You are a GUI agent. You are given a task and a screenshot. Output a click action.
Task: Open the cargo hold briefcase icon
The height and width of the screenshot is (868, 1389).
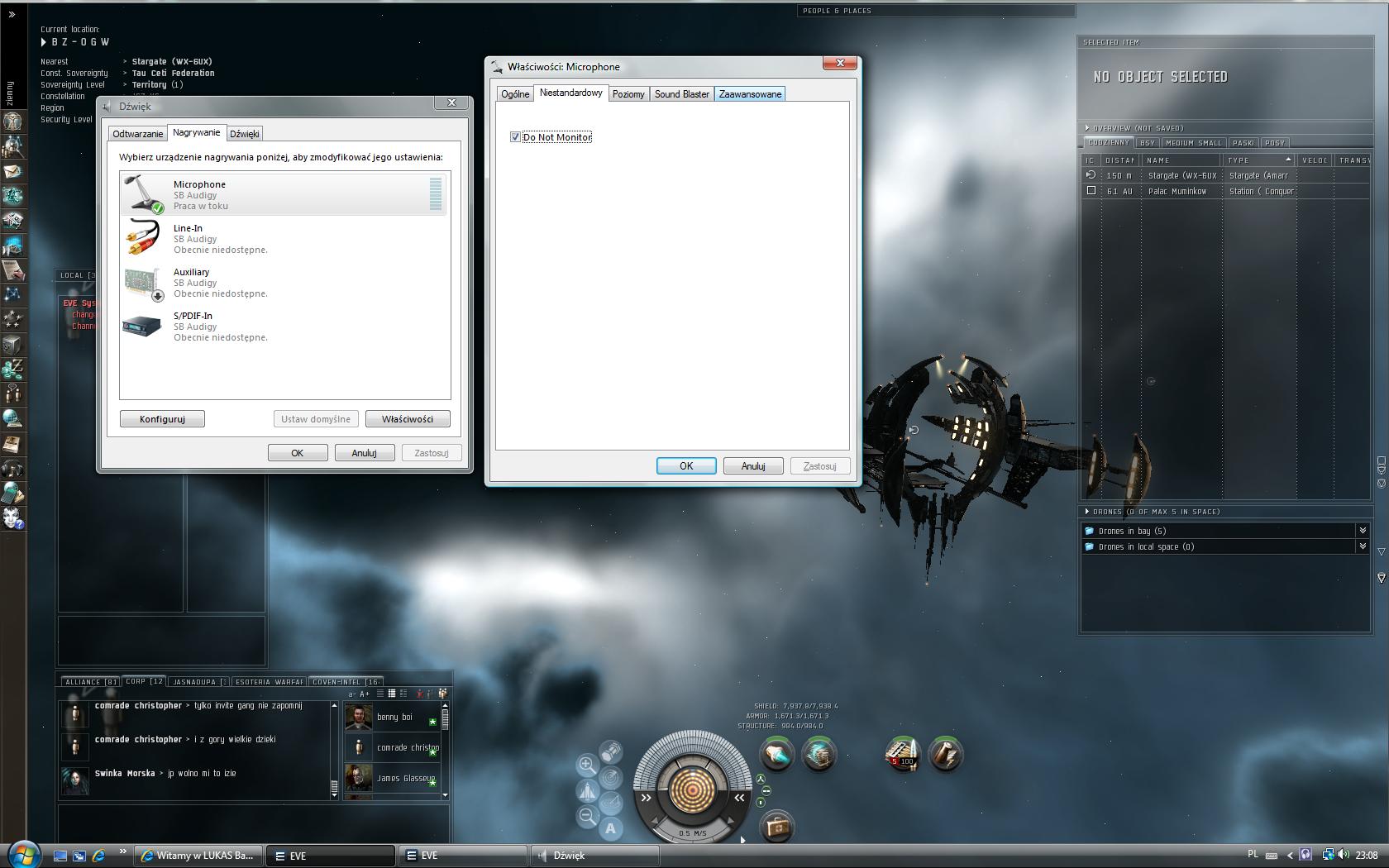click(777, 826)
